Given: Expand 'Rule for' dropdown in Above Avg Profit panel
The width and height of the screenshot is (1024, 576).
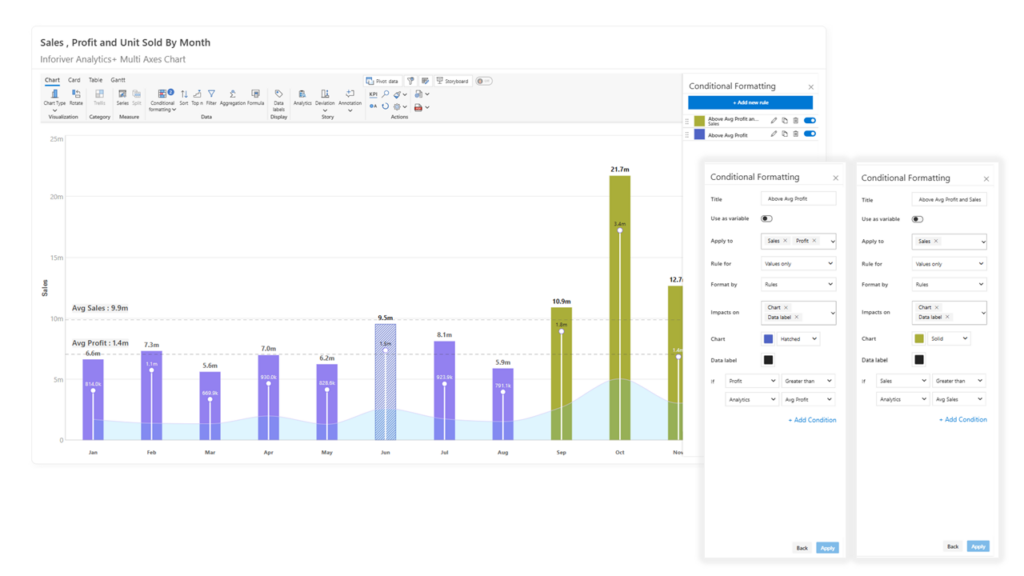Looking at the screenshot, I should tap(798, 264).
